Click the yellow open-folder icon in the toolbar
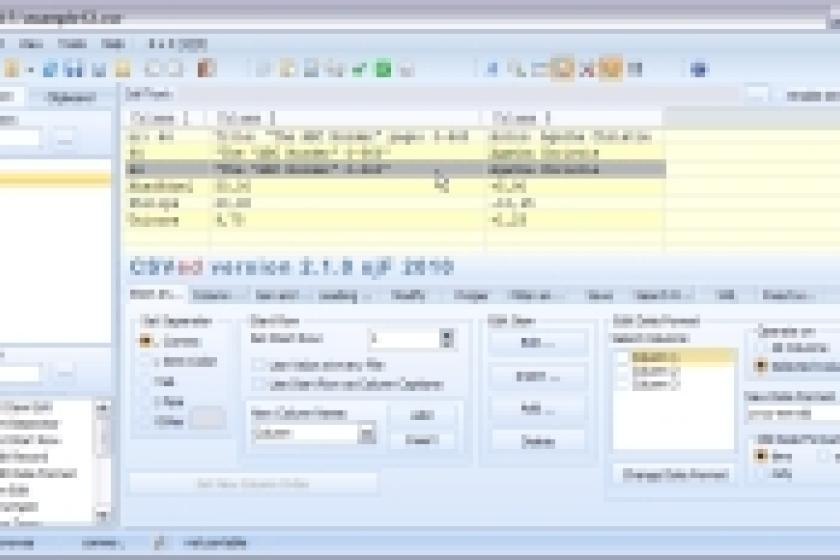840x560 pixels. (x=11, y=69)
